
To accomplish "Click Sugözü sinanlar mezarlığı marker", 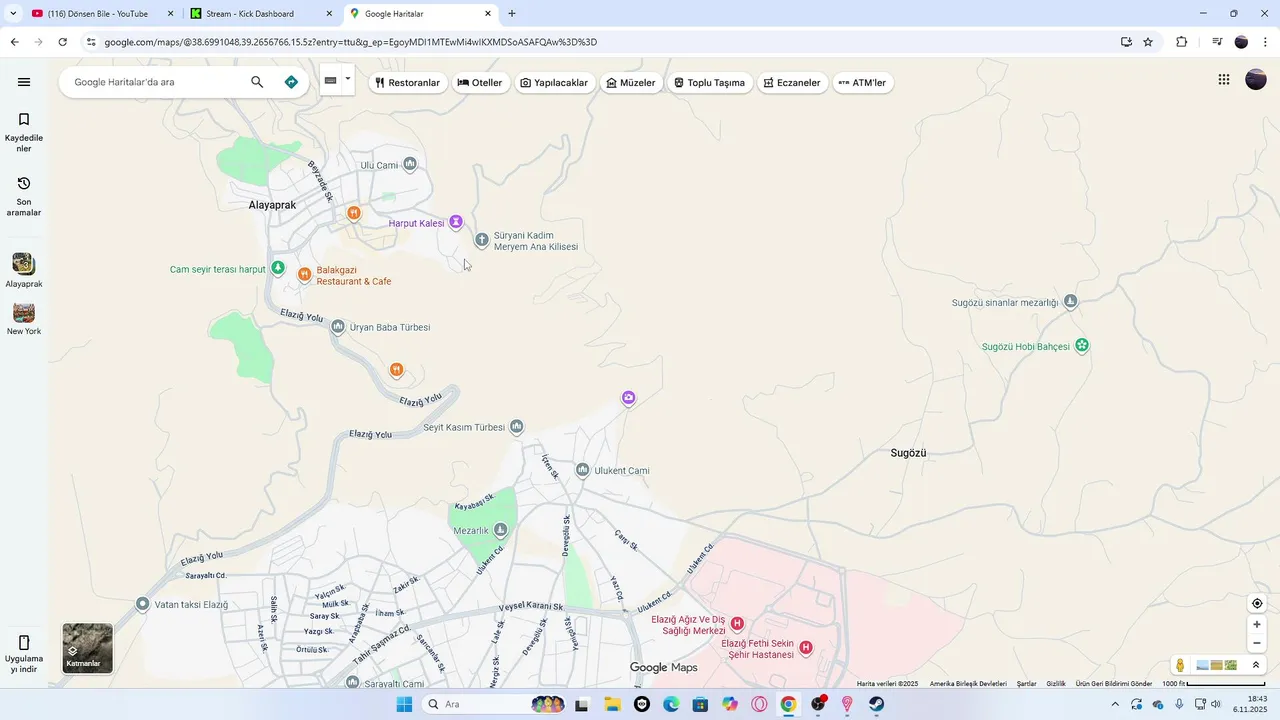I will click(x=1070, y=301).
